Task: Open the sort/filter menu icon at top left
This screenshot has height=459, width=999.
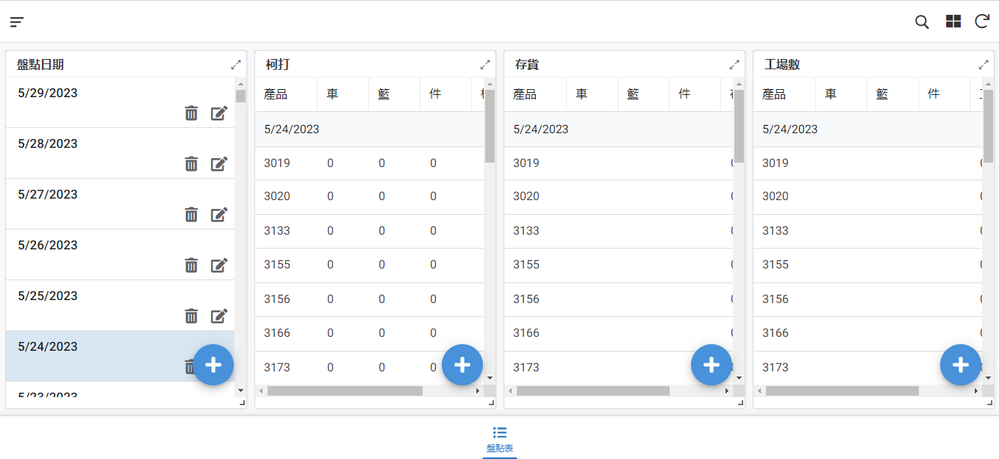Action: coord(17,22)
